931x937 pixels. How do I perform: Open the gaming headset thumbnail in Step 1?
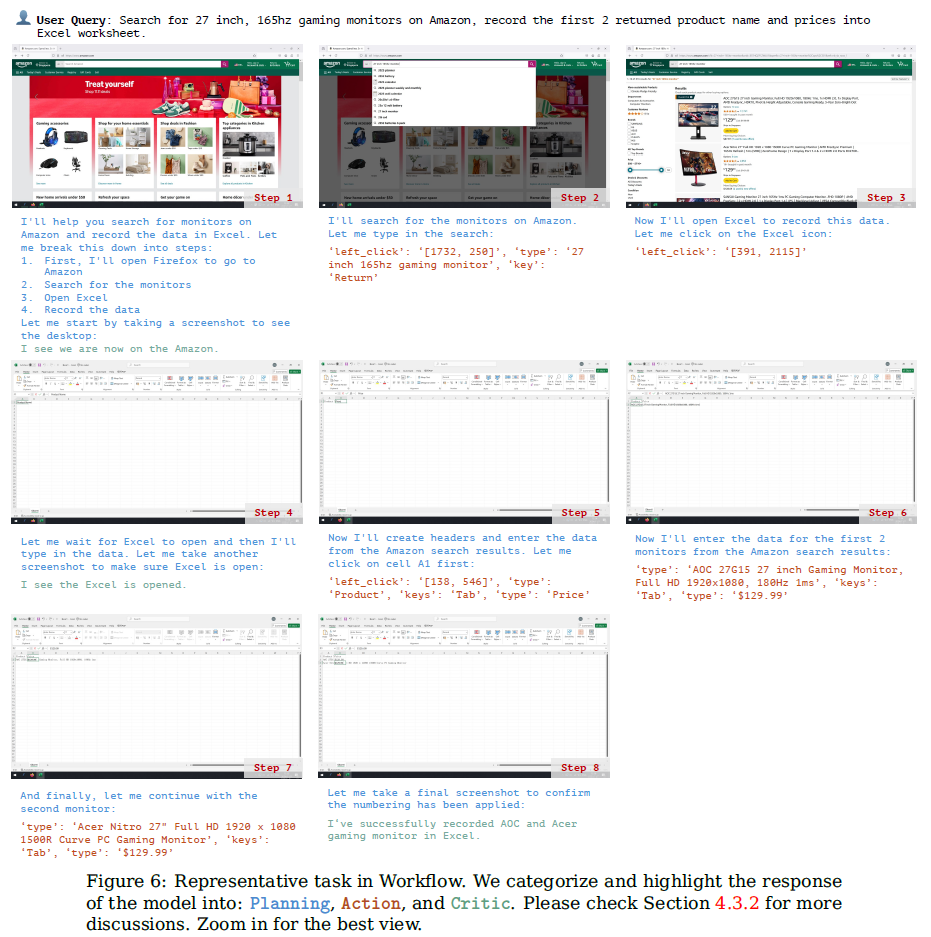(x=49, y=137)
